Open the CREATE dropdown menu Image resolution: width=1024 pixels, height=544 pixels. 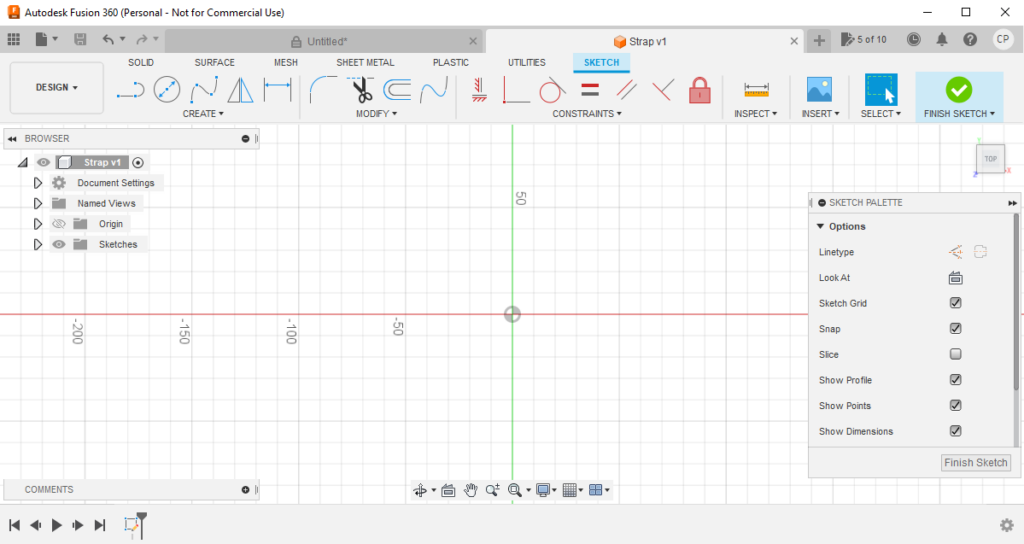(x=203, y=114)
